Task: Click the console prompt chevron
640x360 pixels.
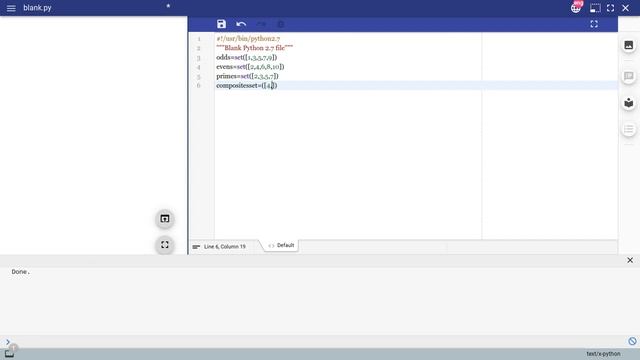Action: 8,342
